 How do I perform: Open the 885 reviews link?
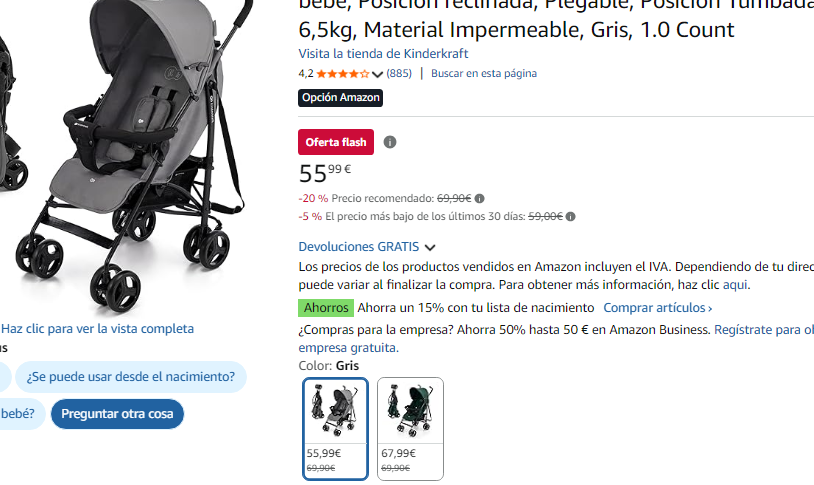(399, 73)
